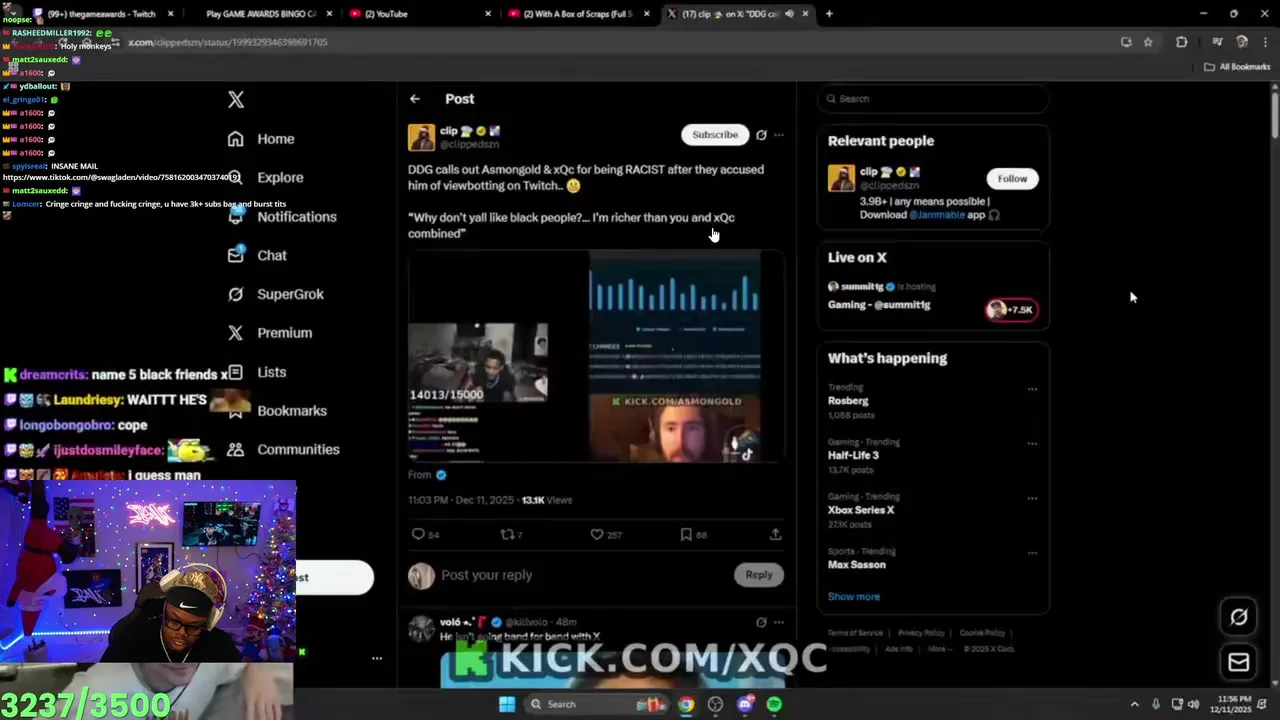This screenshot has width=1280, height=720.
Task: Open the X logo home icon
Action: pos(236,99)
